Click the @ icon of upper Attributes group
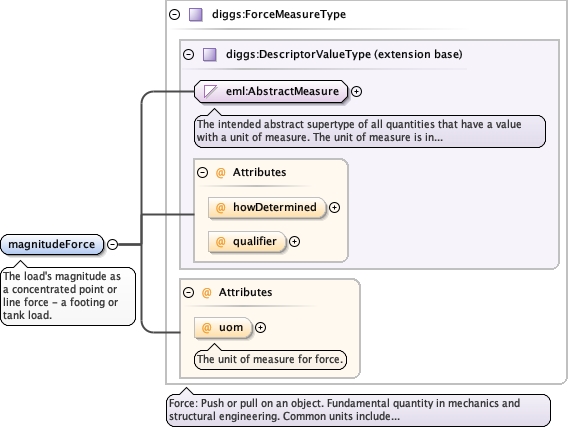569x430 pixels. (x=220, y=172)
